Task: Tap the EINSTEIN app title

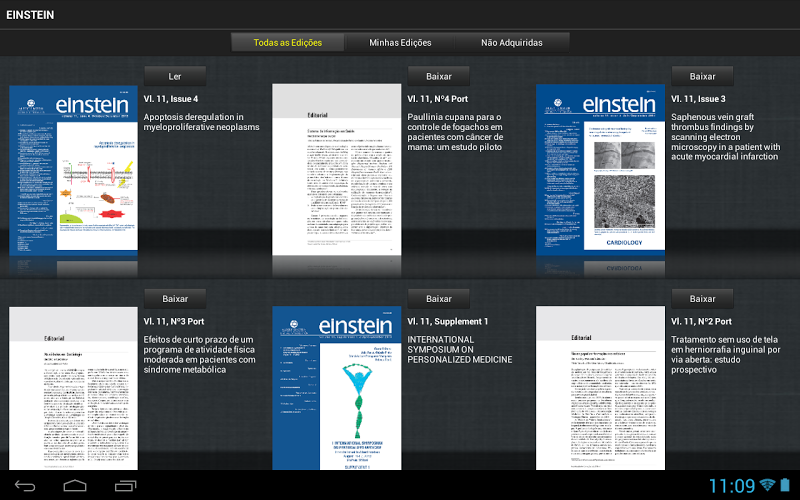Action: click(x=30, y=15)
